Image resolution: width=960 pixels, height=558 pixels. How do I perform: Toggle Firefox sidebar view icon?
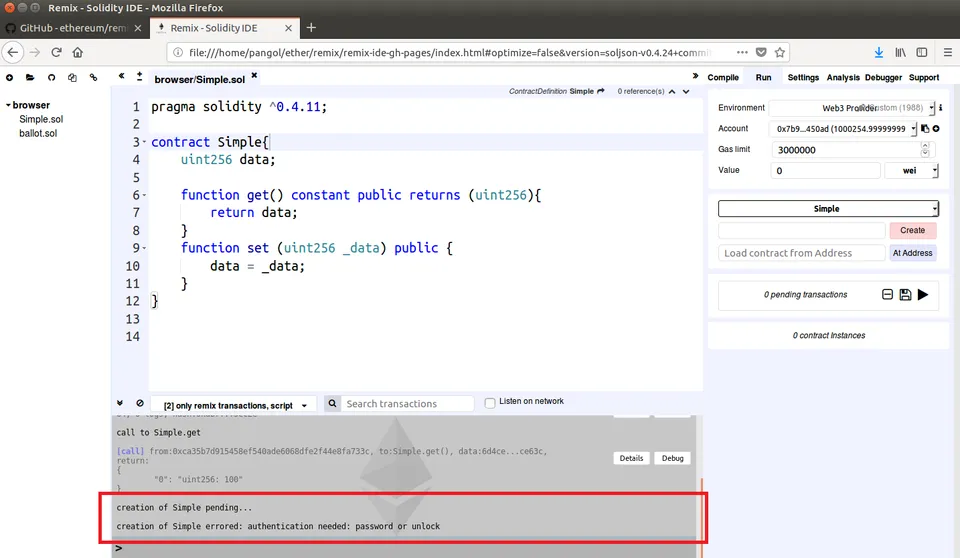tap(921, 53)
